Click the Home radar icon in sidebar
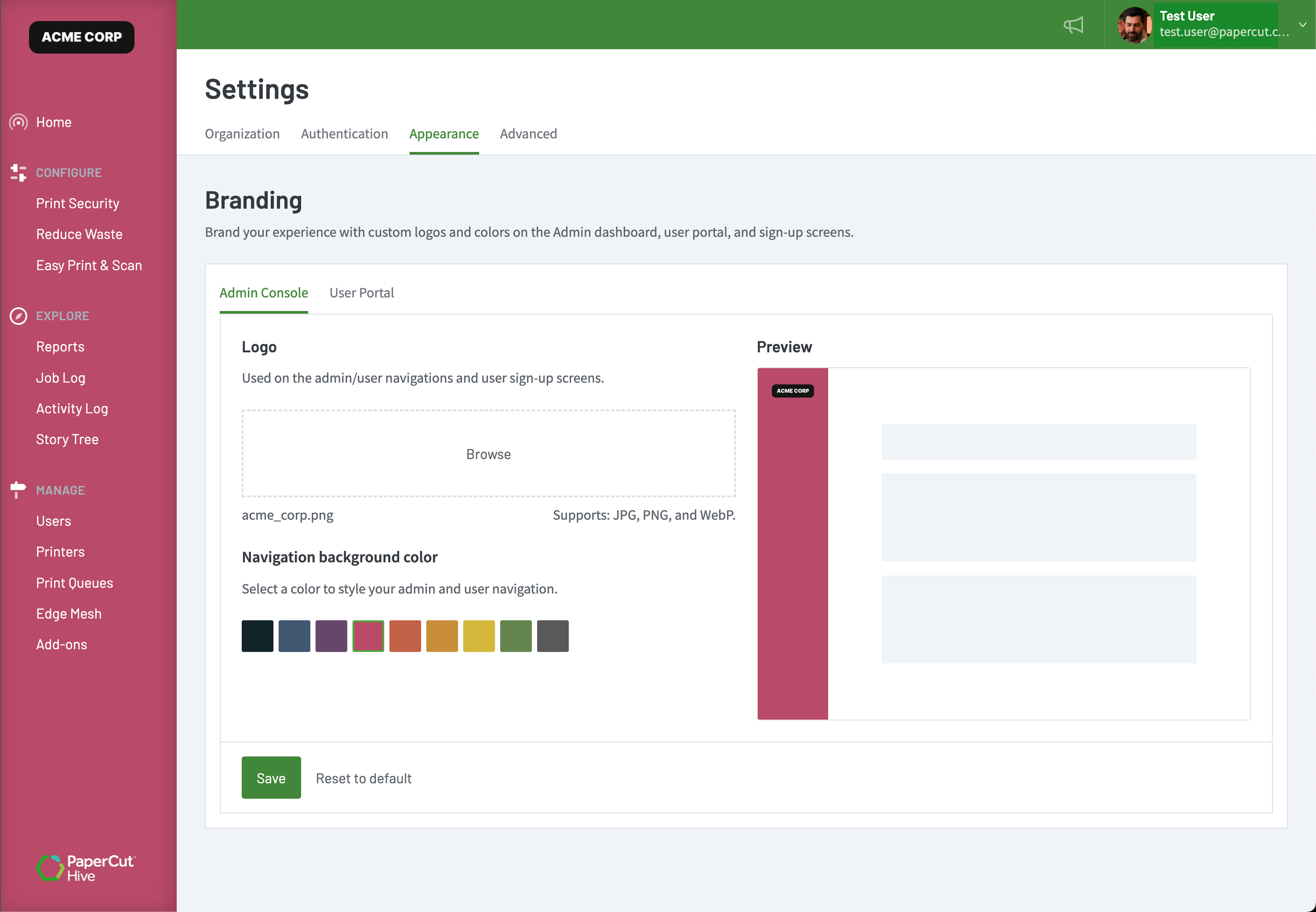Screen dimensions: 1316x912 18,122
